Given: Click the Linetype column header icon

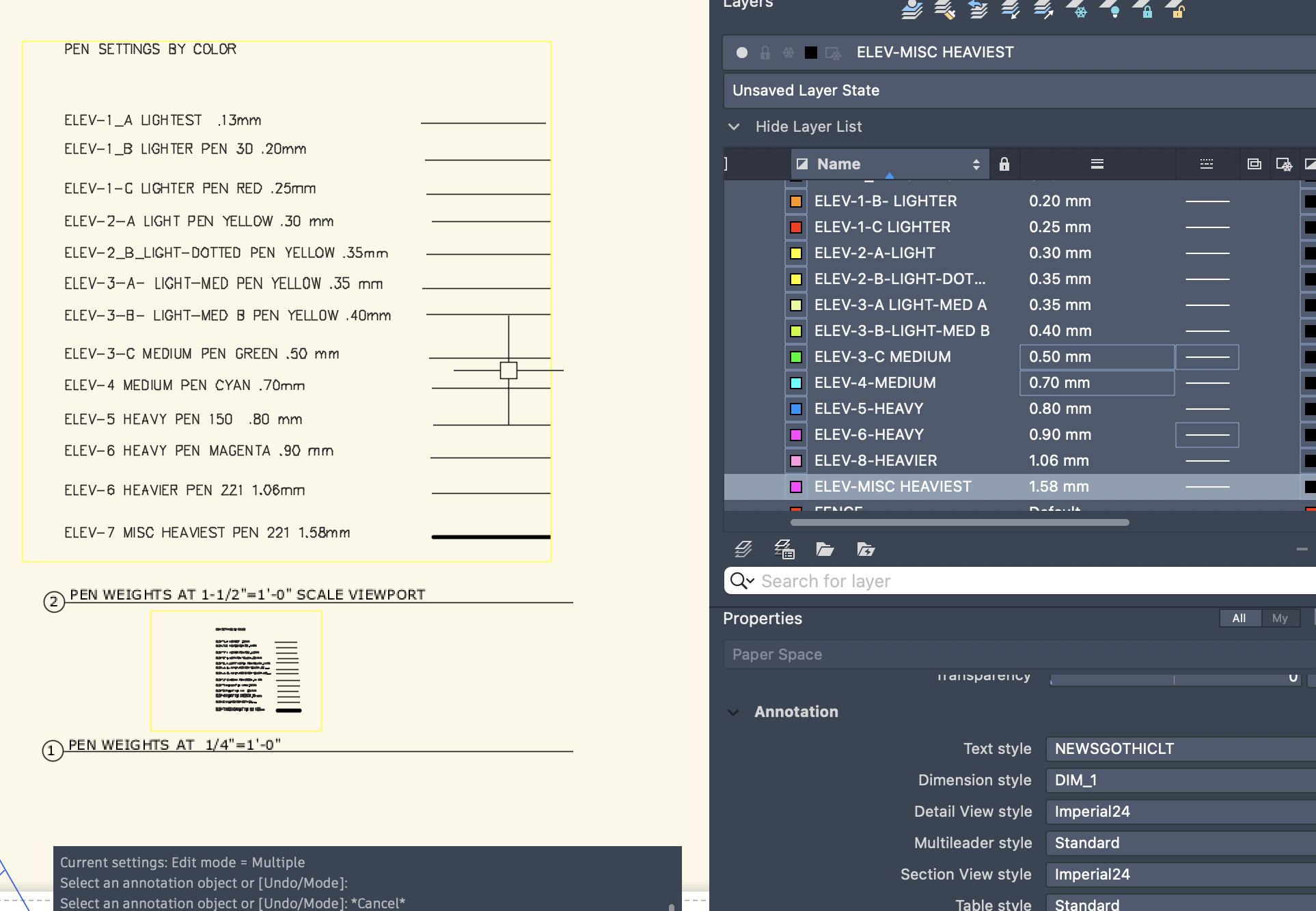Looking at the screenshot, I should point(1207,164).
